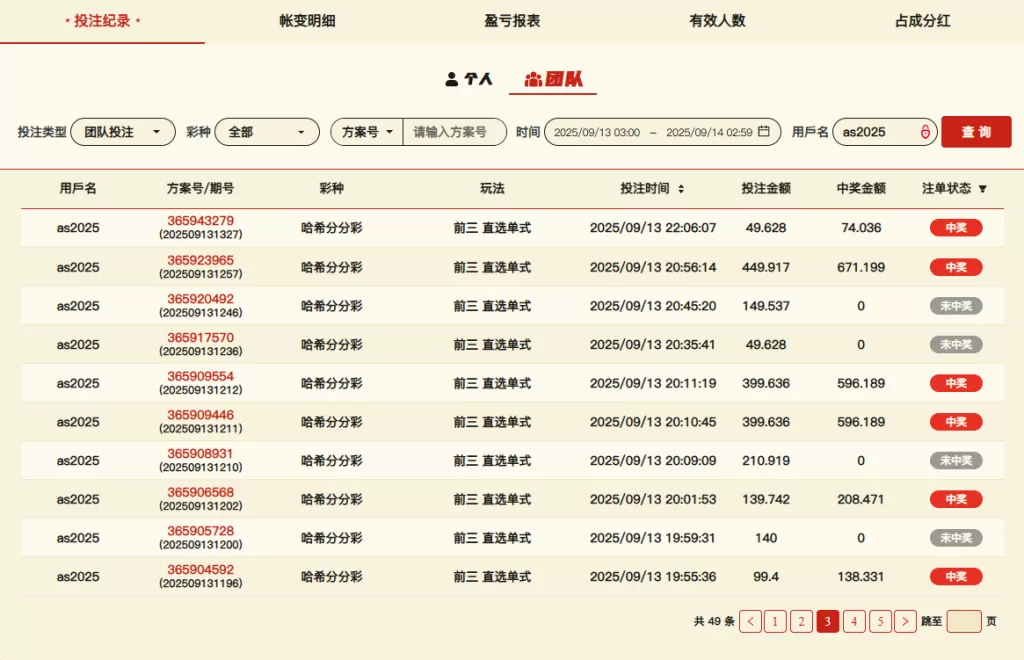Click the jump-to-page number box

[x=964, y=621]
